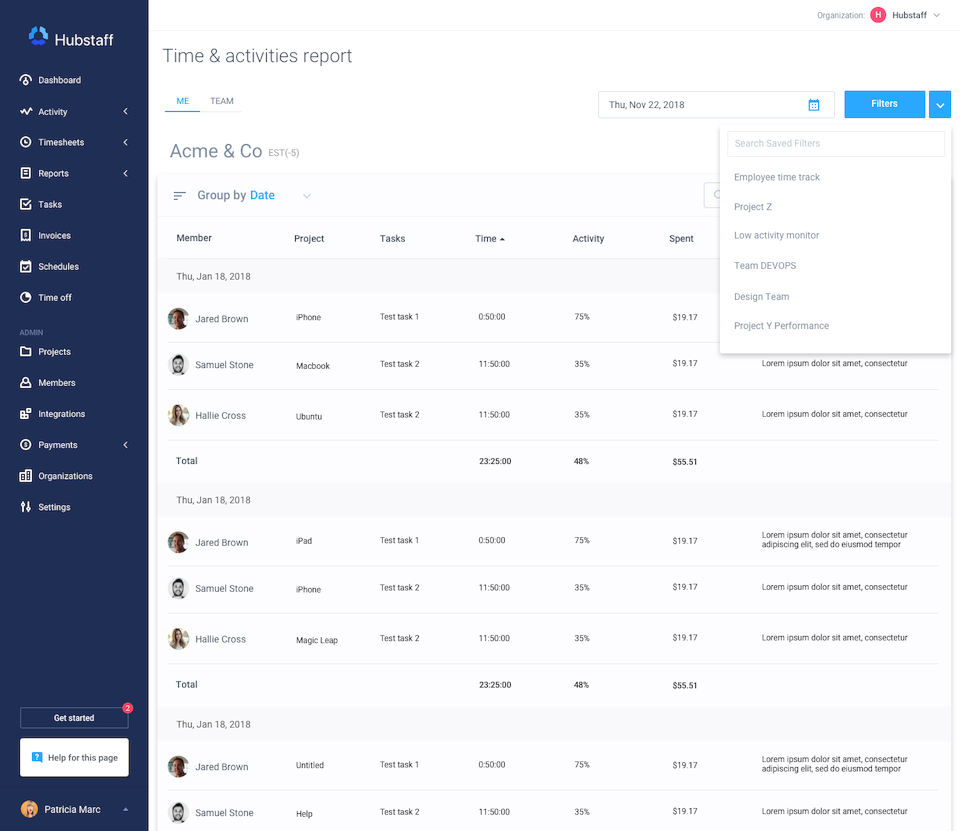Click the Magic Leap project cell
Viewport: 960px width, 831px height.
pos(317,640)
